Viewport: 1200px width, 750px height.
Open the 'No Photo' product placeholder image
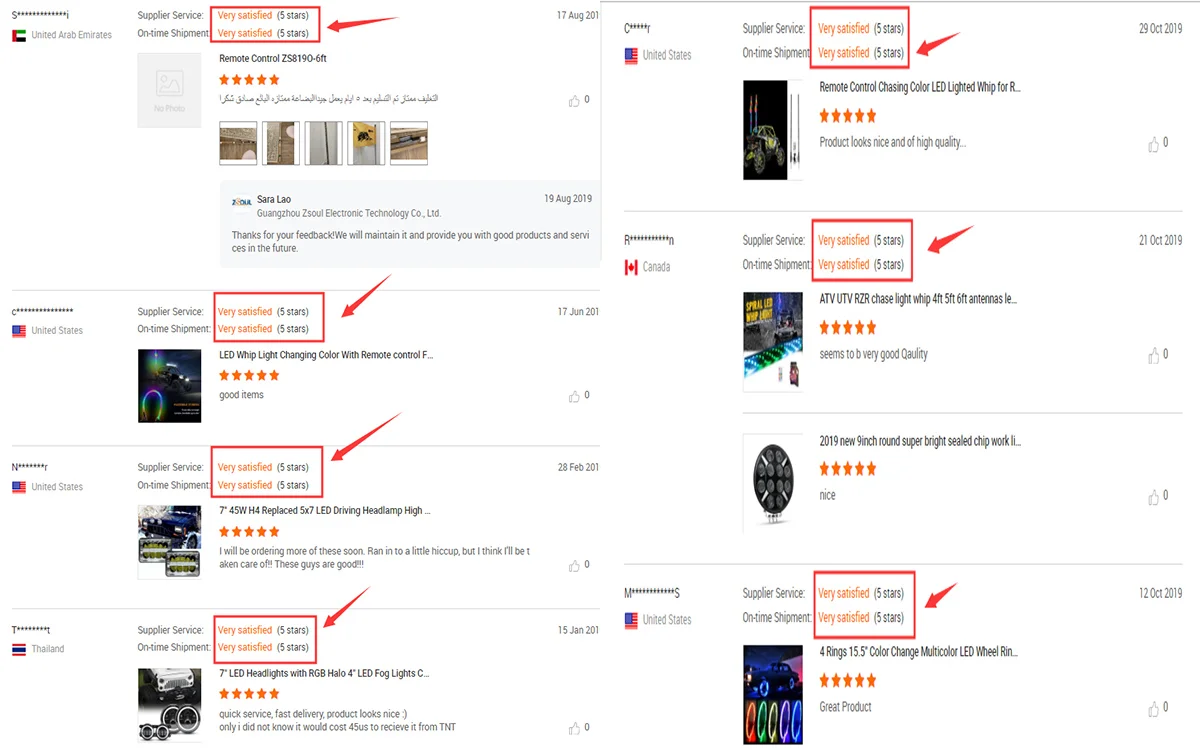(x=169, y=90)
